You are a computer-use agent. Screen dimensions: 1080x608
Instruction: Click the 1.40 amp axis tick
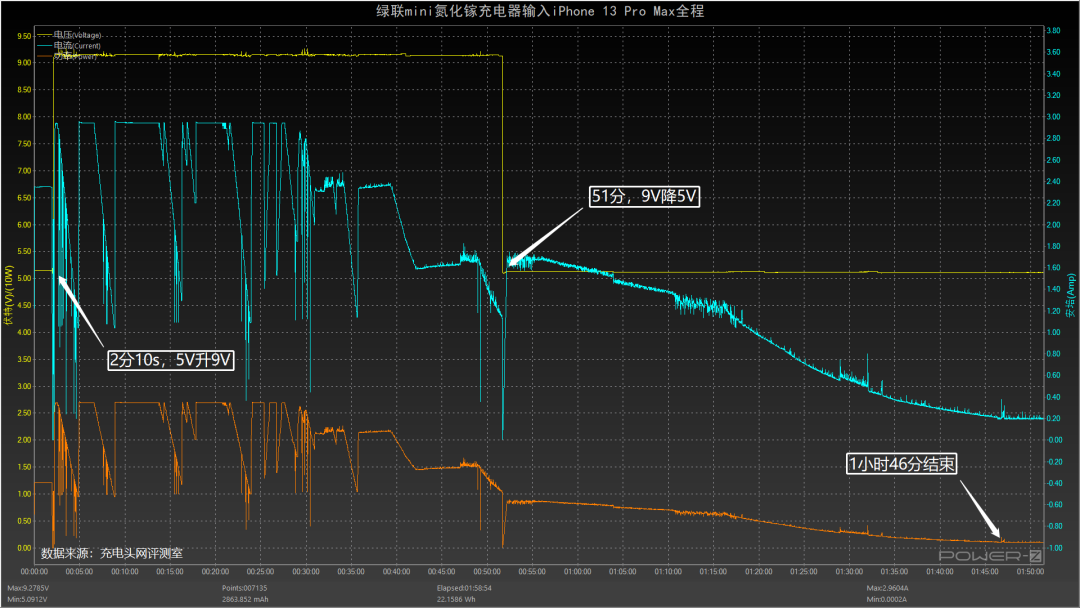coord(1053,289)
